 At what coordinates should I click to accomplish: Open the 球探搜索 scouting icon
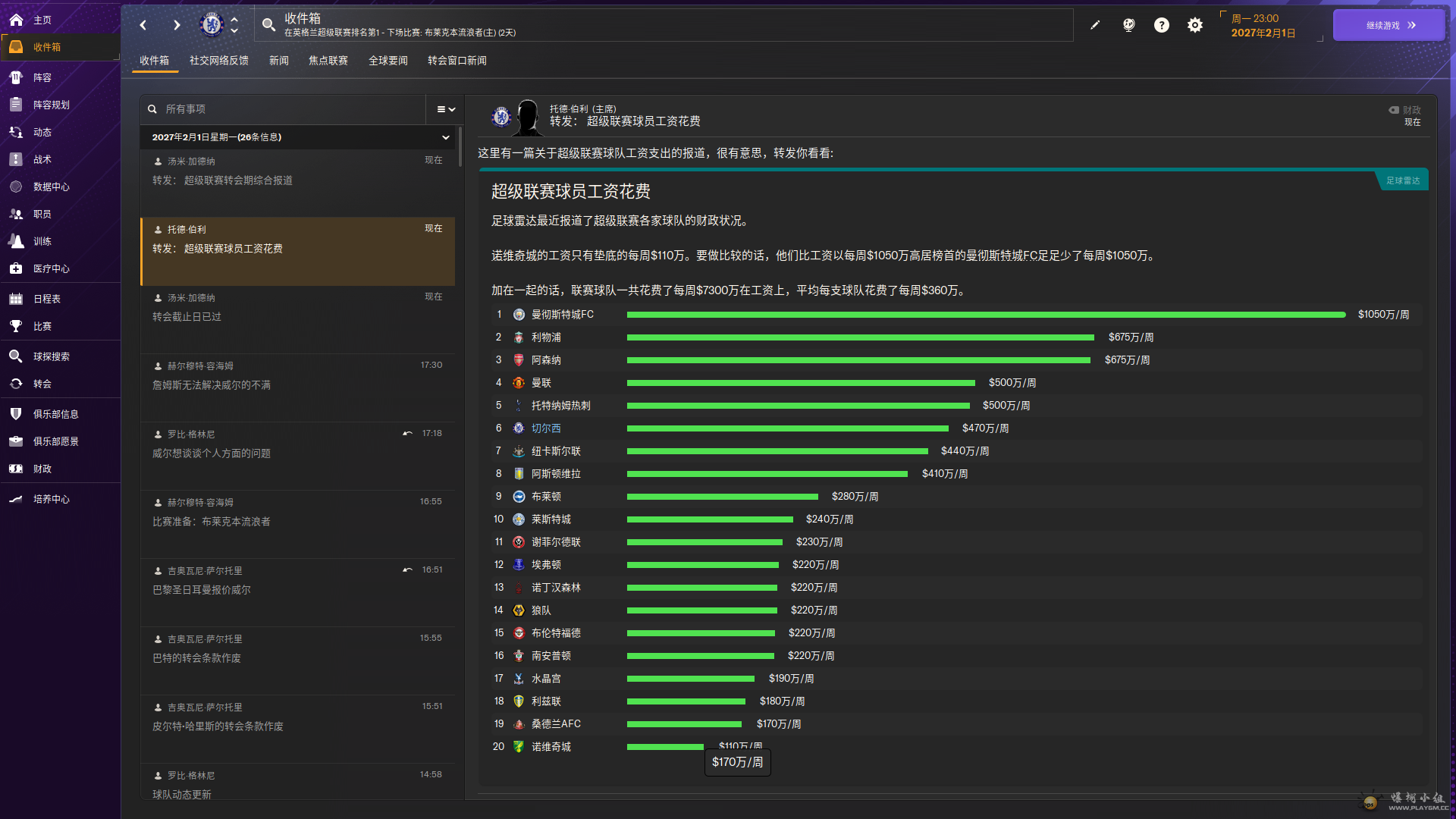16,356
